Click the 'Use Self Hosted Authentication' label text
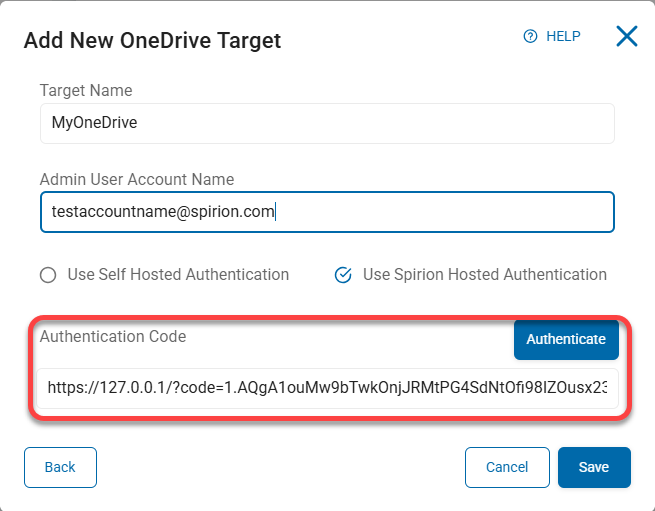655x511 pixels. (178, 274)
